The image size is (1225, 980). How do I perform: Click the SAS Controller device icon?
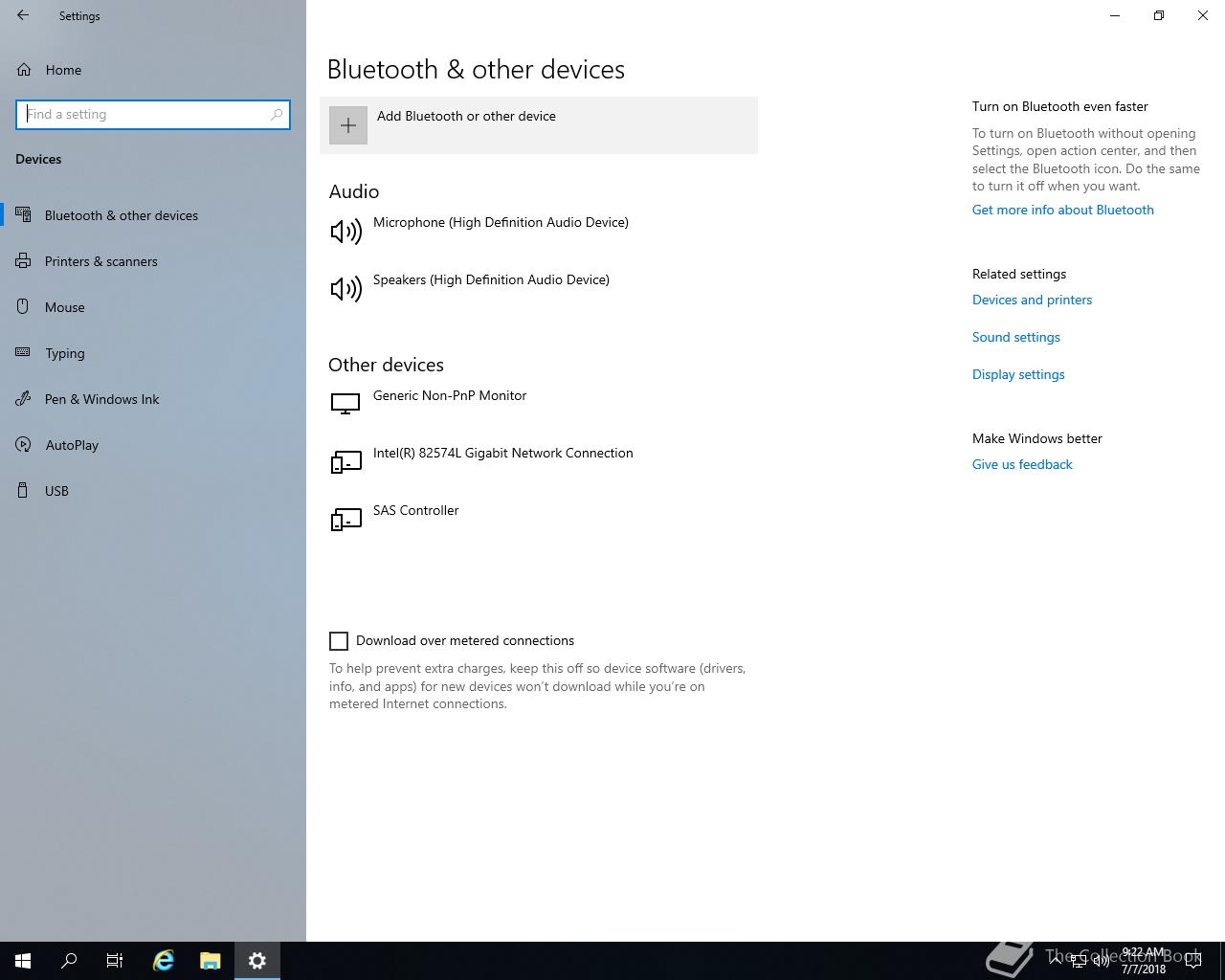click(x=345, y=520)
